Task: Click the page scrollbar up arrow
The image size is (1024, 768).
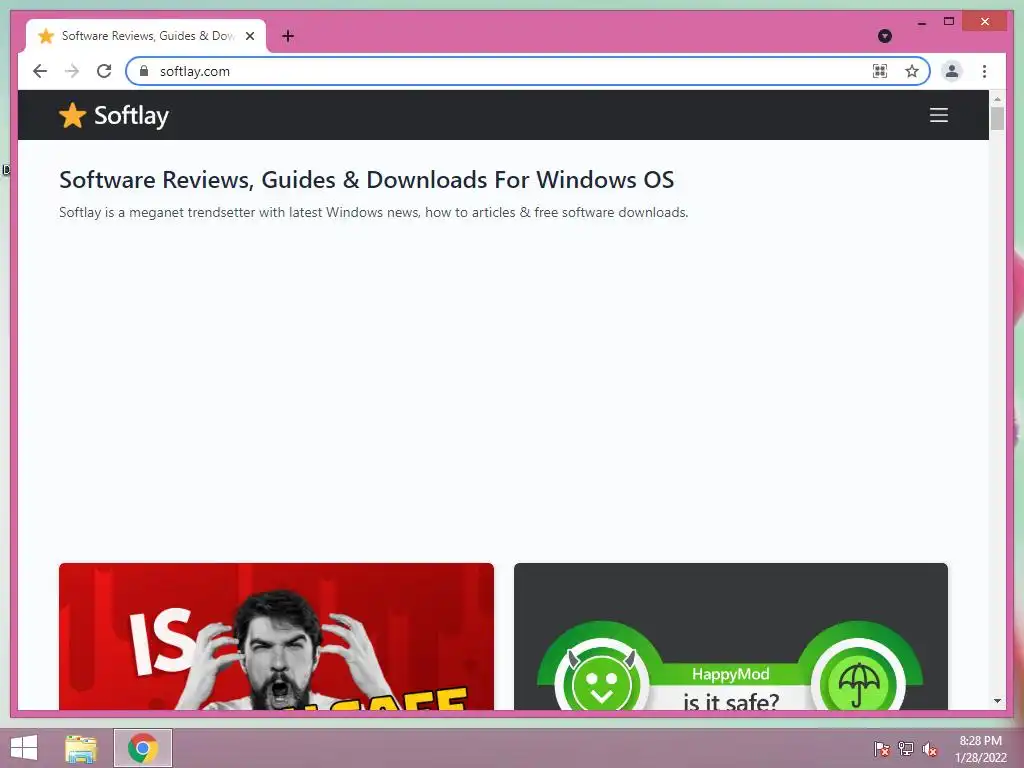Action: point(997,99)
